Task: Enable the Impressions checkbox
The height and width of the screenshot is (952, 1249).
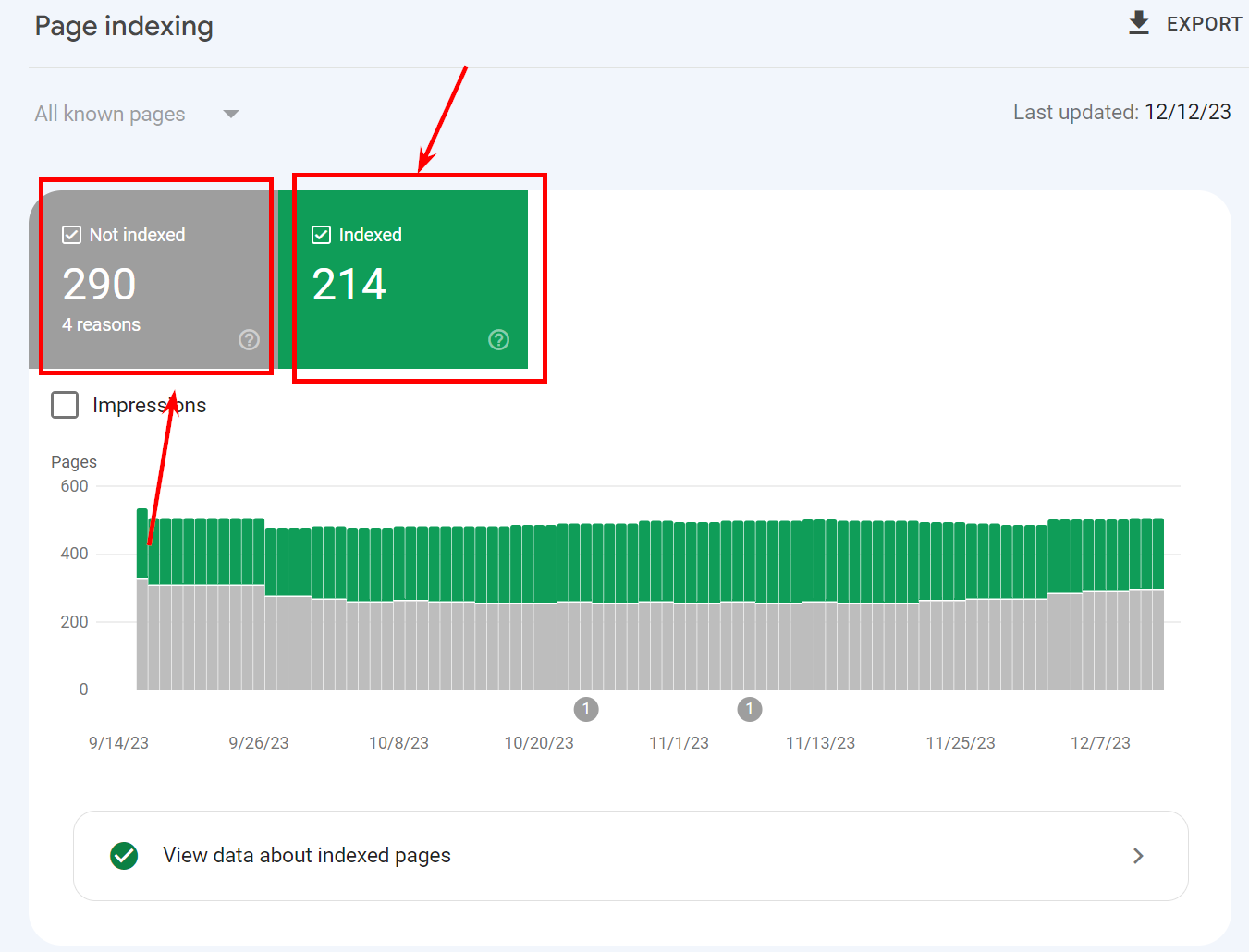Action: tap(65, 405)
